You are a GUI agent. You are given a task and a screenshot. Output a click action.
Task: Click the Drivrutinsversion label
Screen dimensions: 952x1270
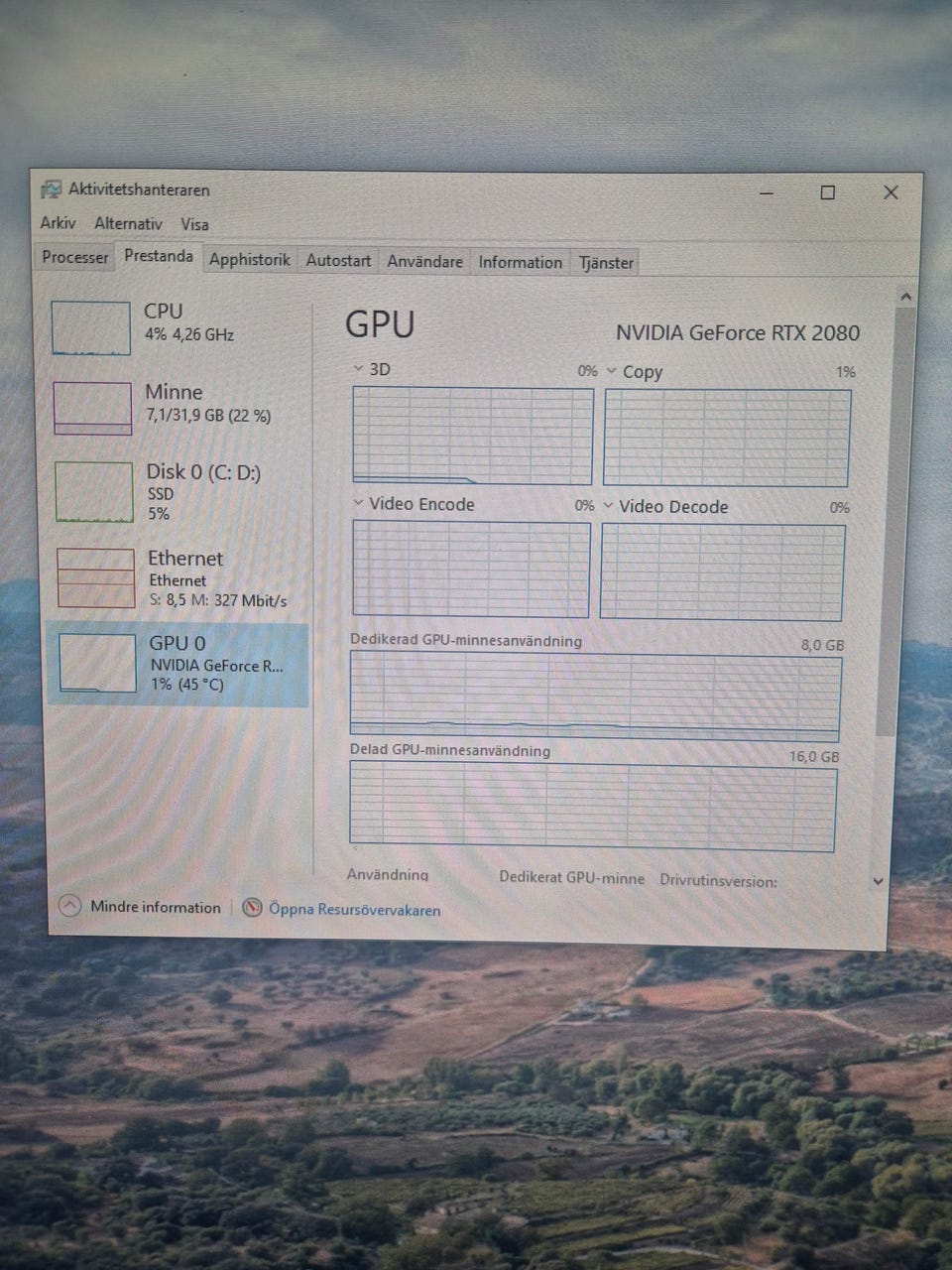click(719, 880)
